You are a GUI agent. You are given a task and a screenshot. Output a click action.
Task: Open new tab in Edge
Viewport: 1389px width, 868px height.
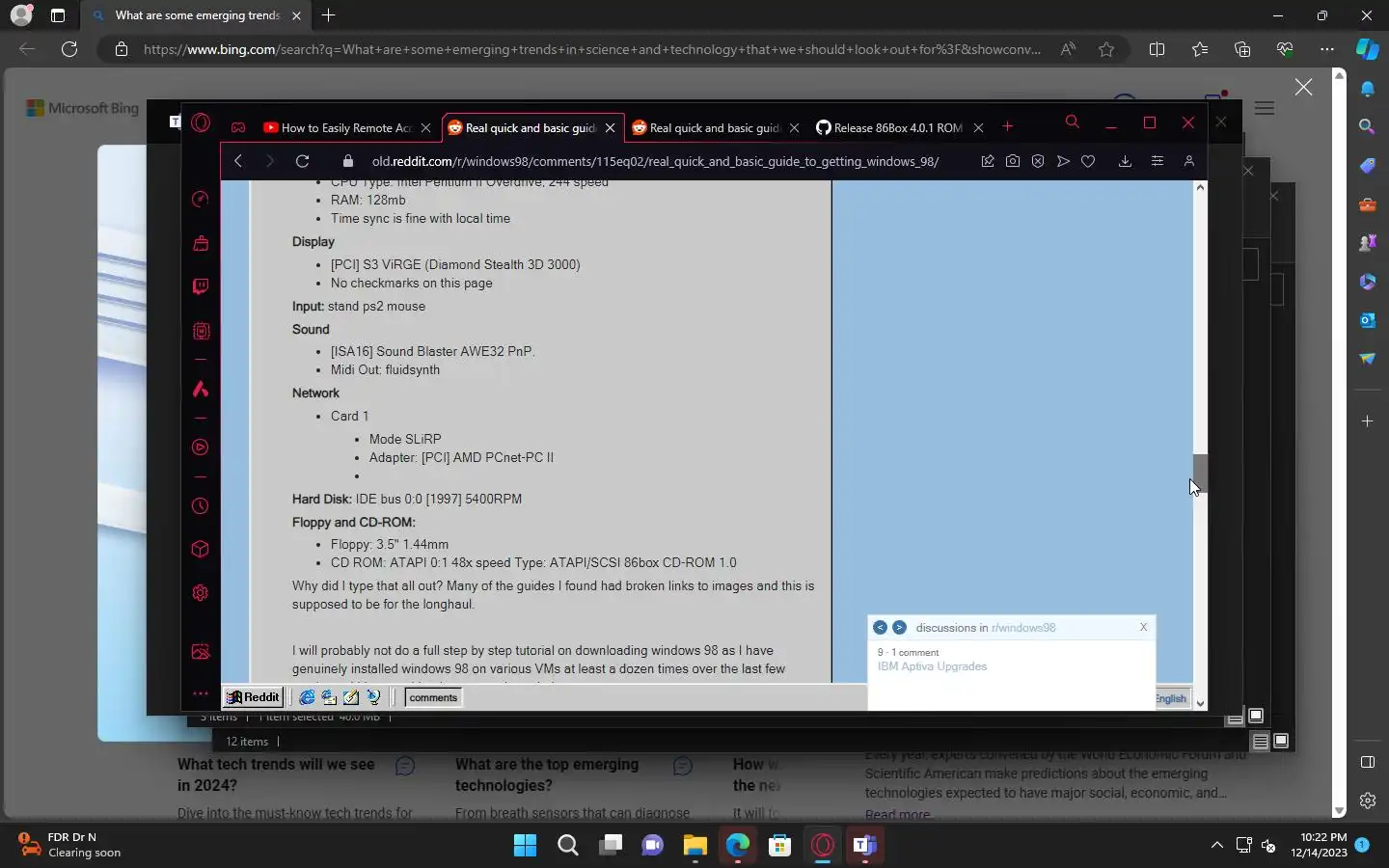tap(329, 15)
